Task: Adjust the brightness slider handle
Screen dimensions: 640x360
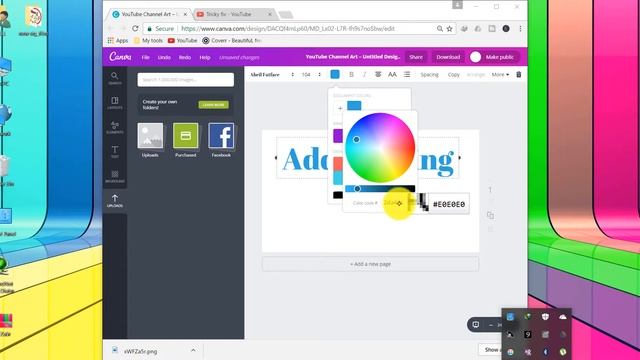Action: pyautogui.click(x=358, y=189)
